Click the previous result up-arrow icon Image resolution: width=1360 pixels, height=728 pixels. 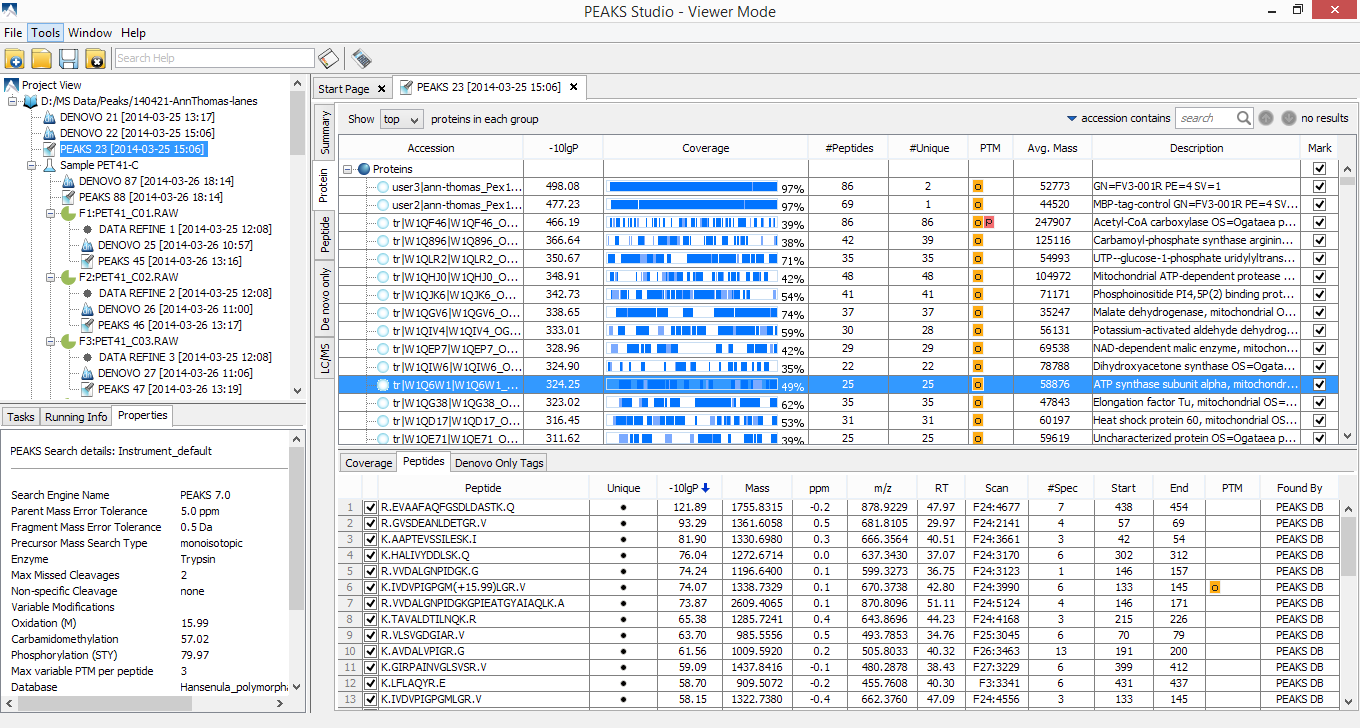tap(1266, 118)
